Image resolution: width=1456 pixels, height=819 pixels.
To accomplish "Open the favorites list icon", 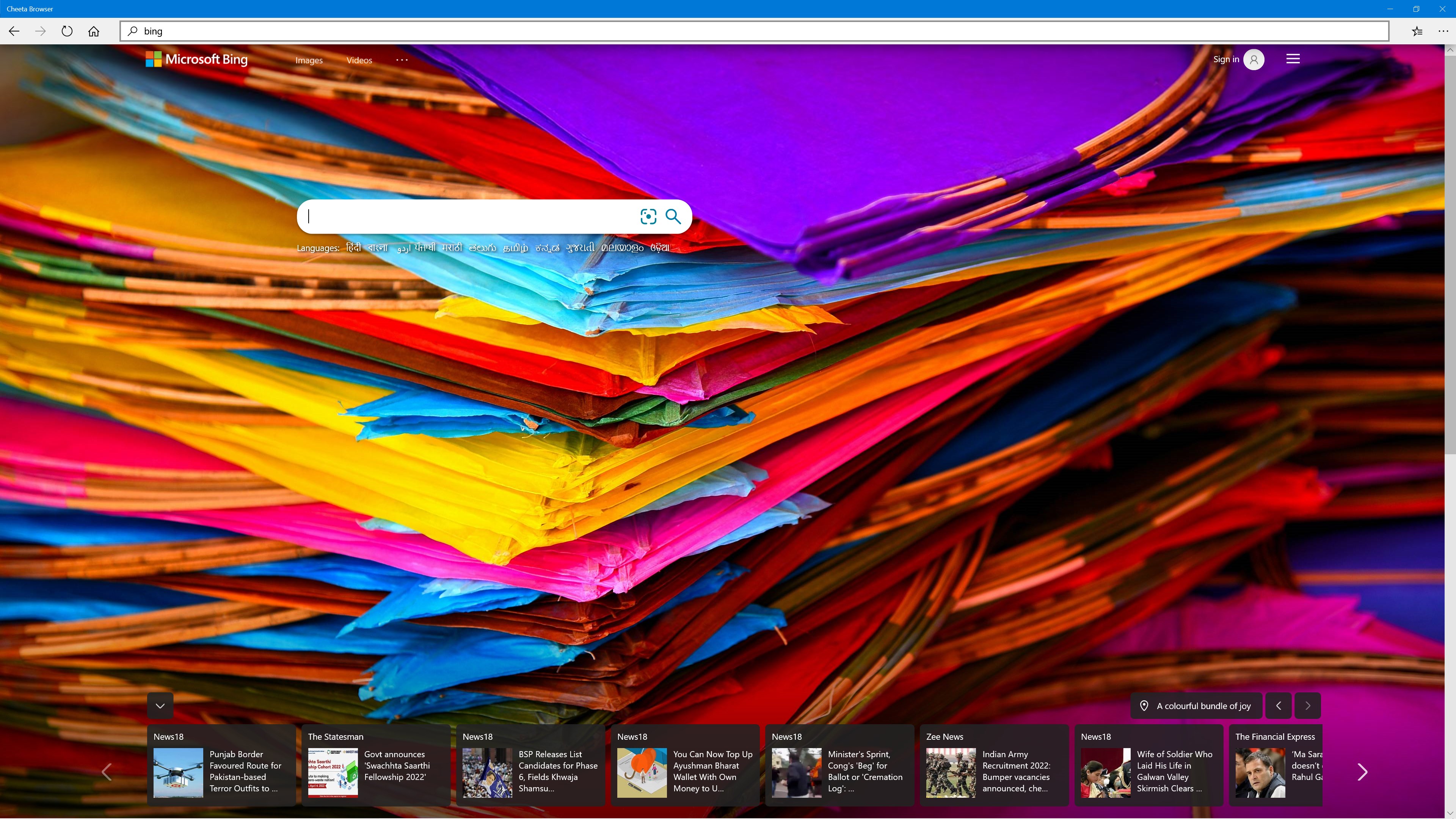I will click(1417, 31).
